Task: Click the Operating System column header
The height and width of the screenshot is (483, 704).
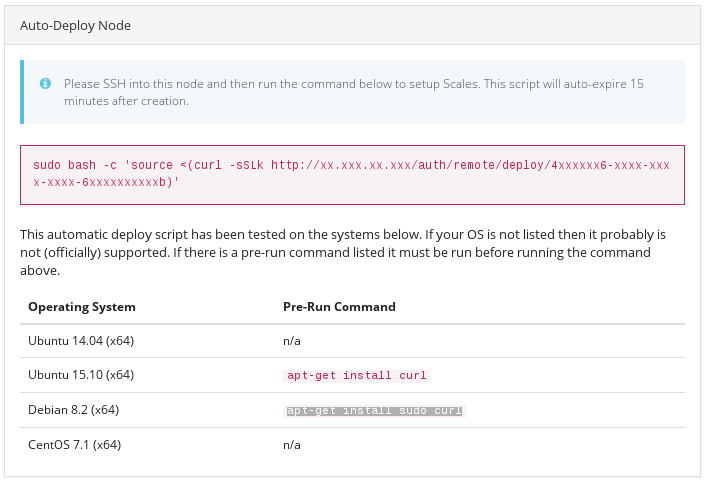Action: point(82,307)
